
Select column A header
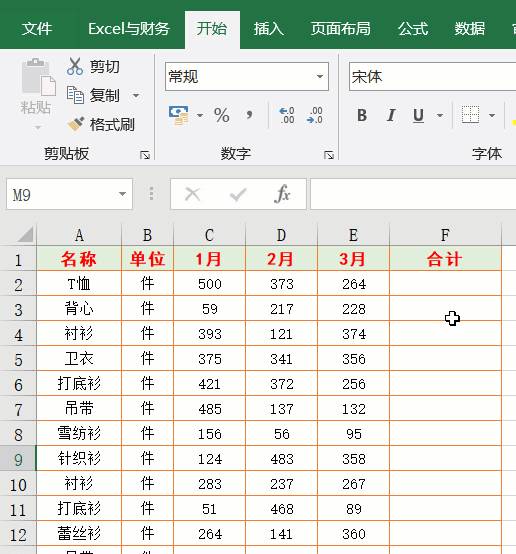(x=79, y=235)
